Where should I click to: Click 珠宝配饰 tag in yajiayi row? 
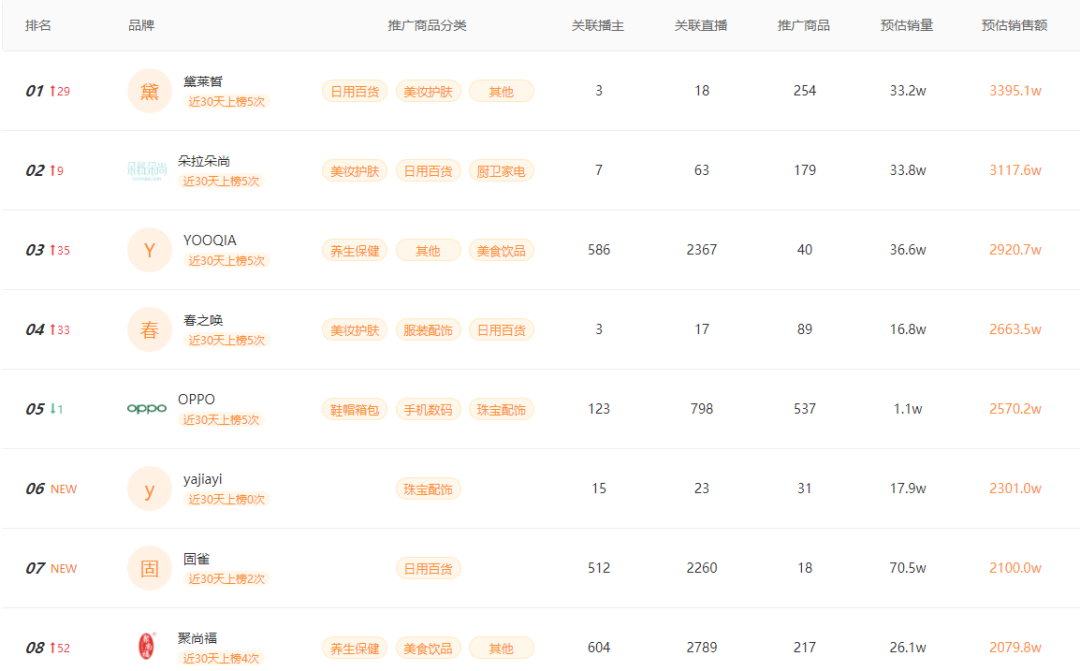pyautogui.click(x=428, y=489)
